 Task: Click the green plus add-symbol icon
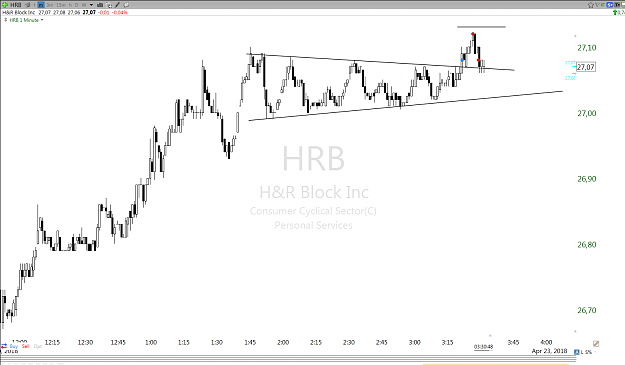(x=4, y=5)
